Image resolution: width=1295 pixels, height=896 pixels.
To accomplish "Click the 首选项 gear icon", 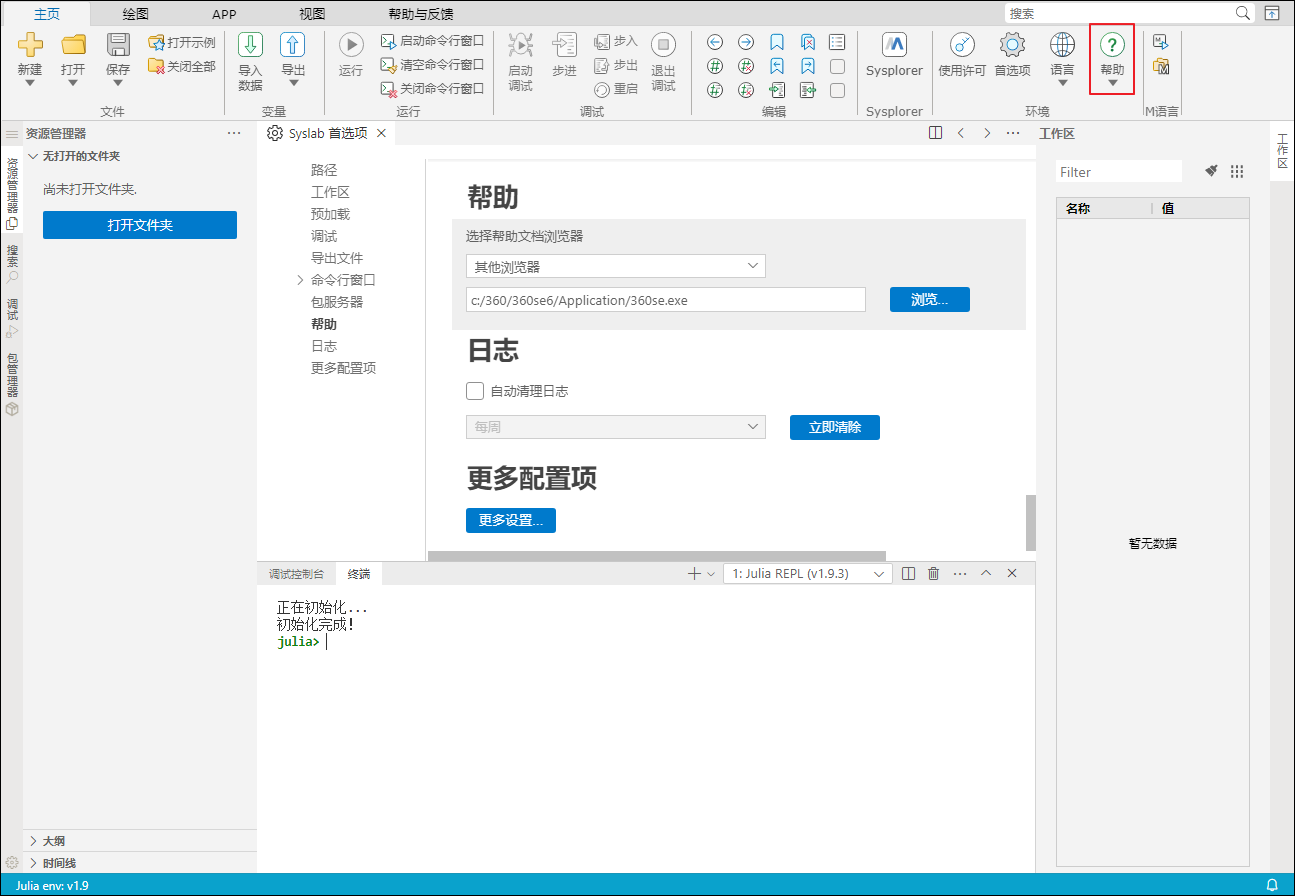I will point(1012,46).
